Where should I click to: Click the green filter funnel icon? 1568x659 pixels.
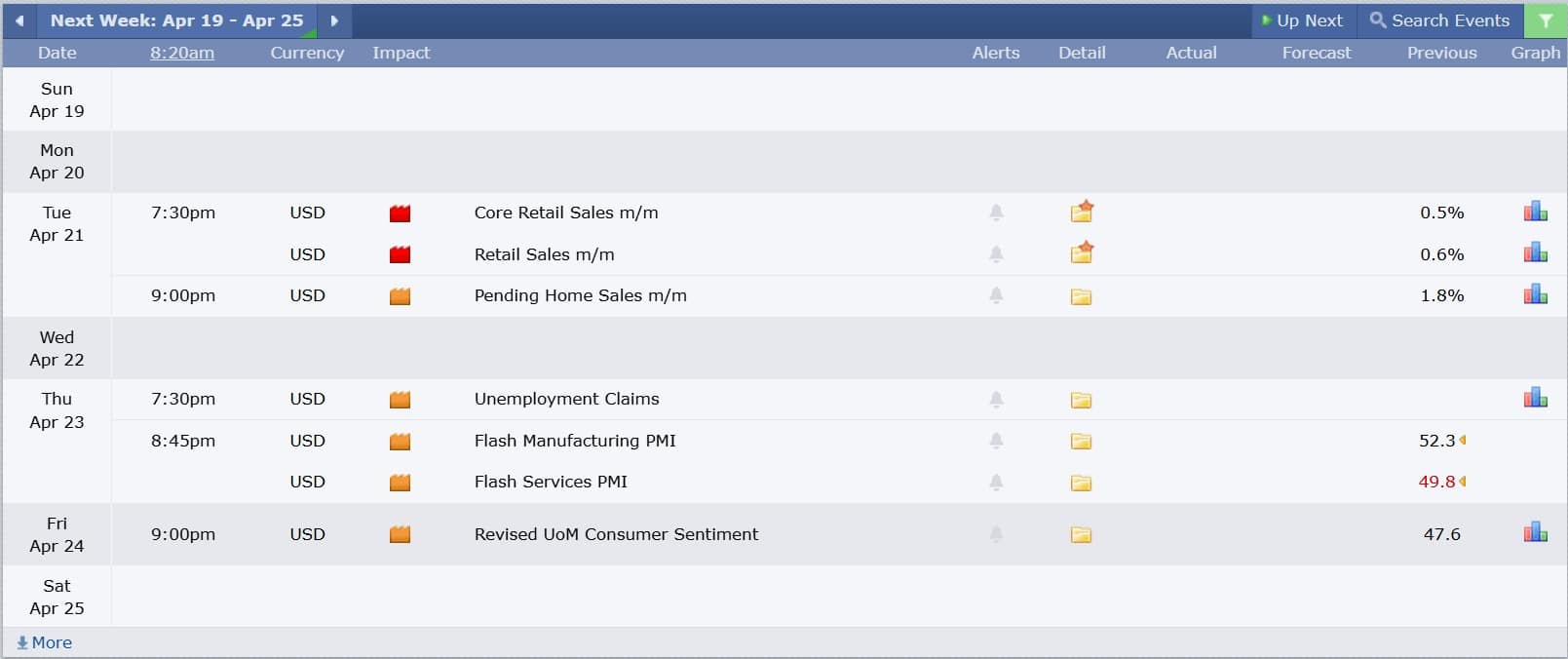pos(1546,20)
